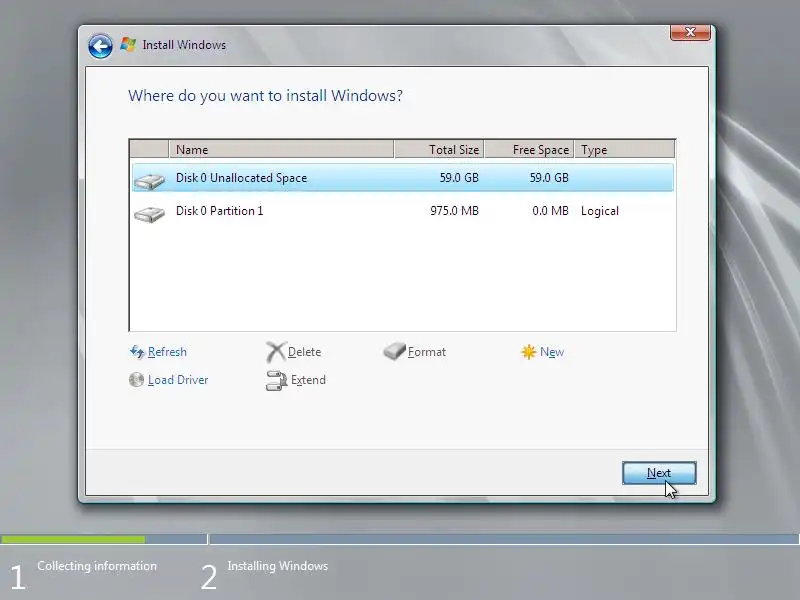Create a New partition

pyautogui.click(x=552, y=352)
